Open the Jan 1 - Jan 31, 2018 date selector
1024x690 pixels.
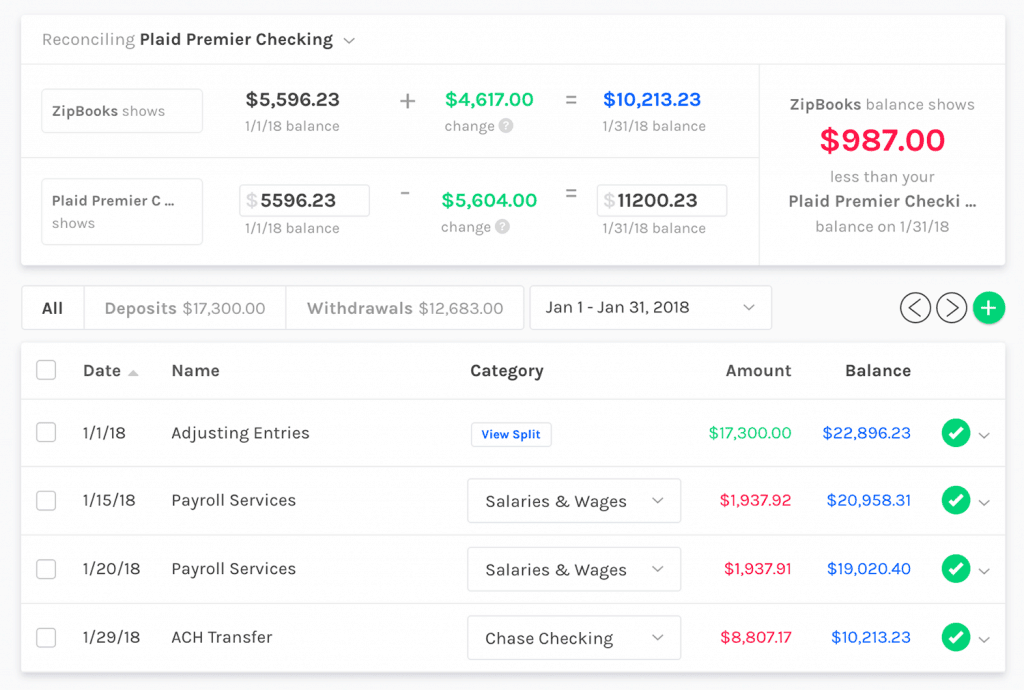(x=650, y=308)
